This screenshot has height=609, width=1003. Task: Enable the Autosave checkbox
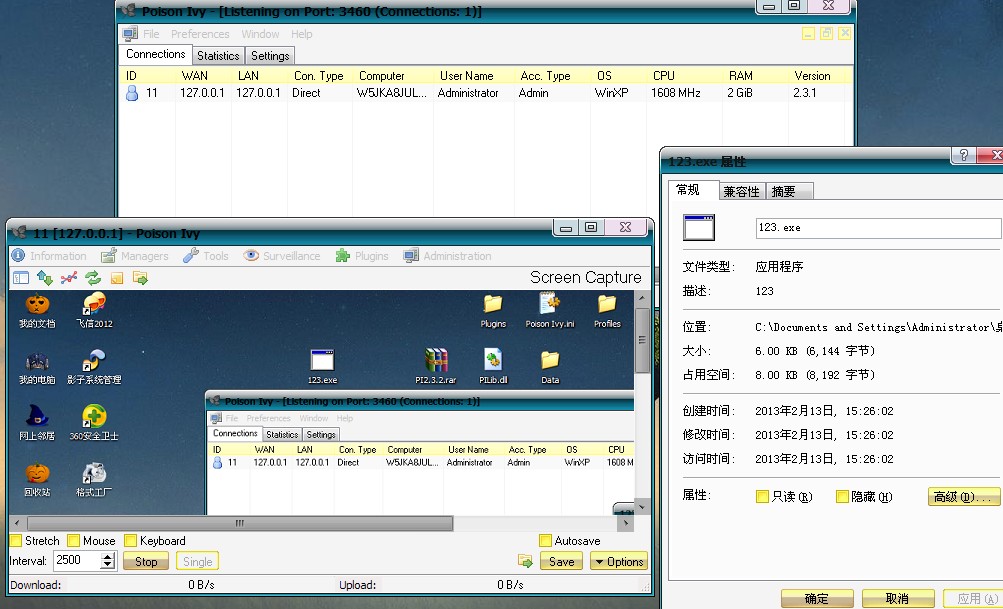pos(545,541)
